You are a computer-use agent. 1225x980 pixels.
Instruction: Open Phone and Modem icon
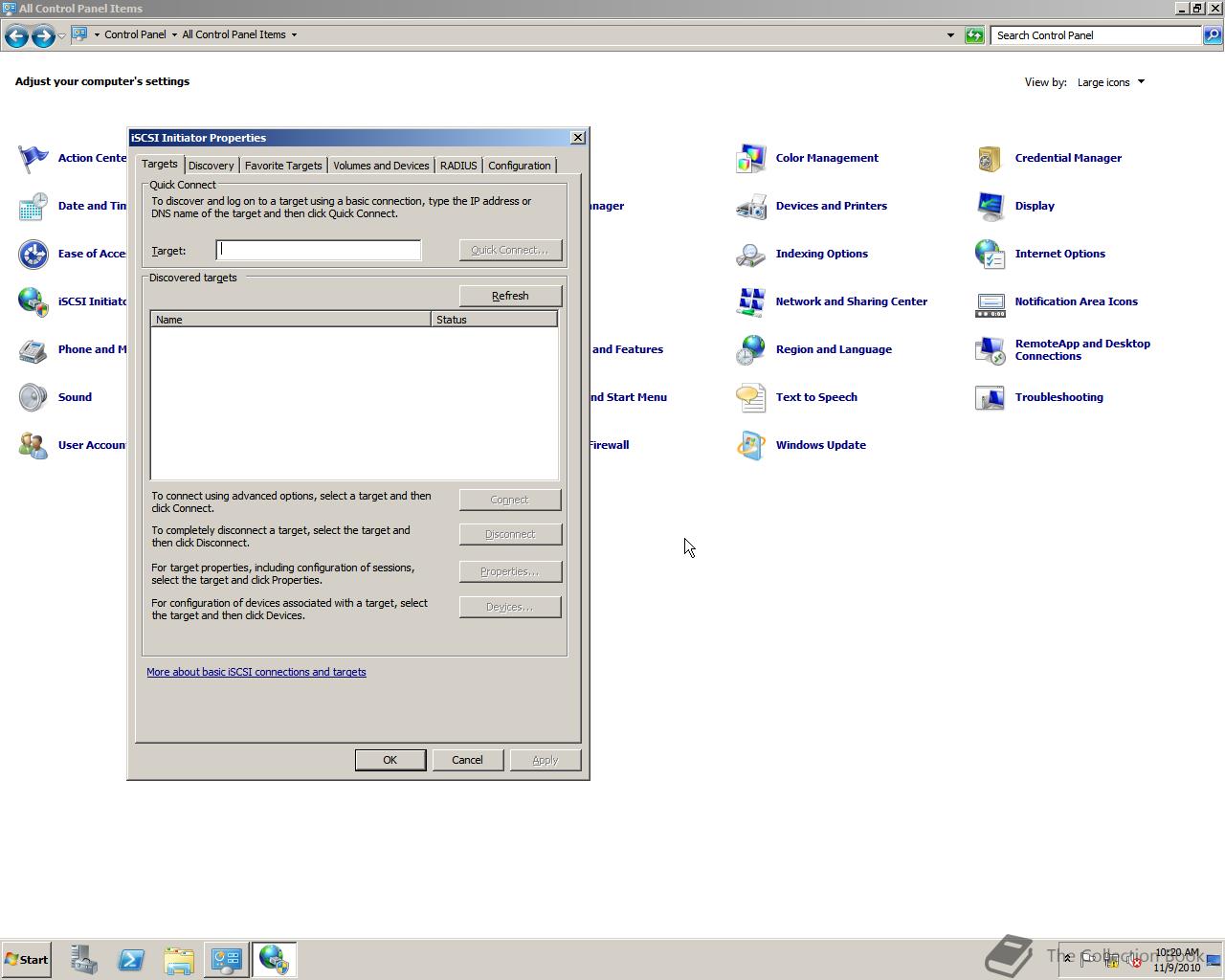[x=33, y=349]
